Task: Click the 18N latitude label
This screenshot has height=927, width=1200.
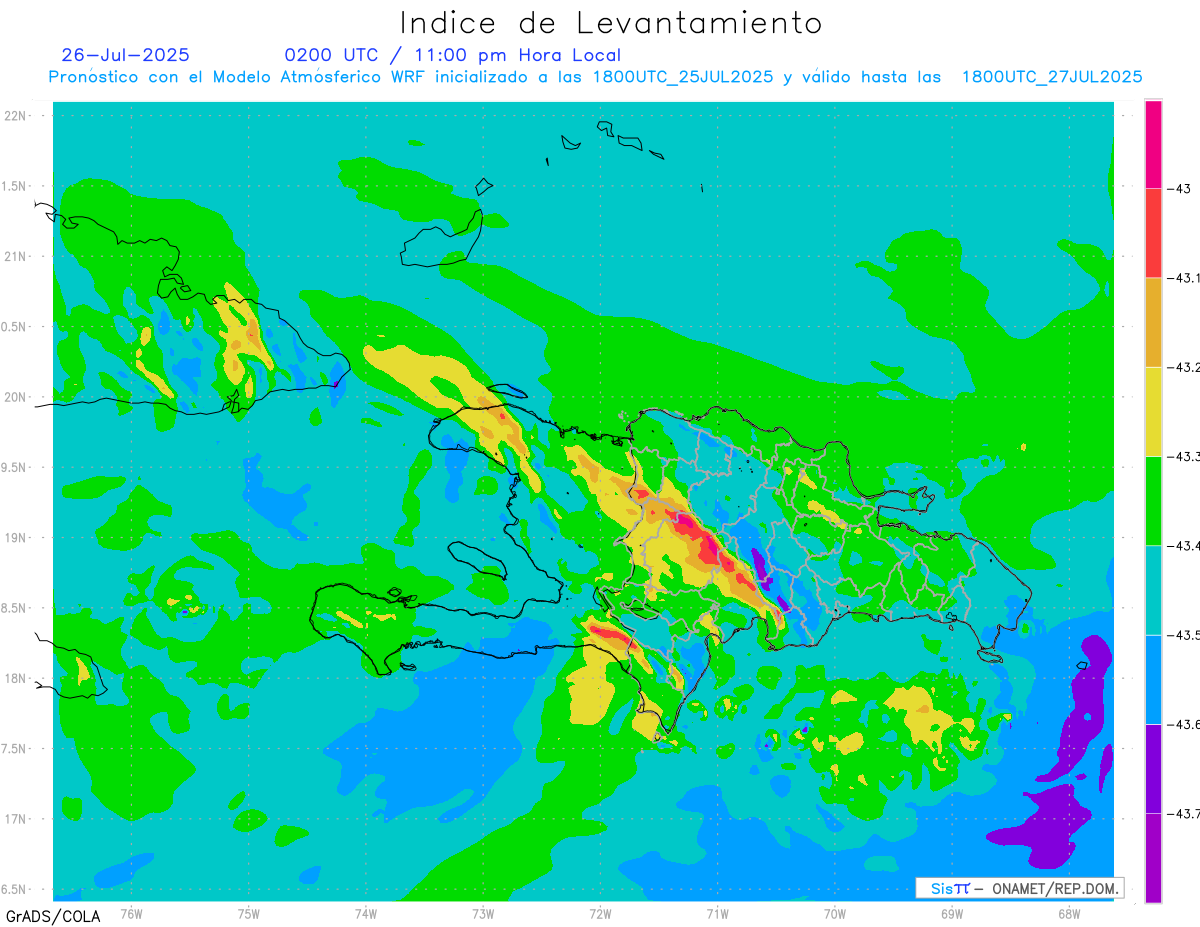Action: click(15, 678)
